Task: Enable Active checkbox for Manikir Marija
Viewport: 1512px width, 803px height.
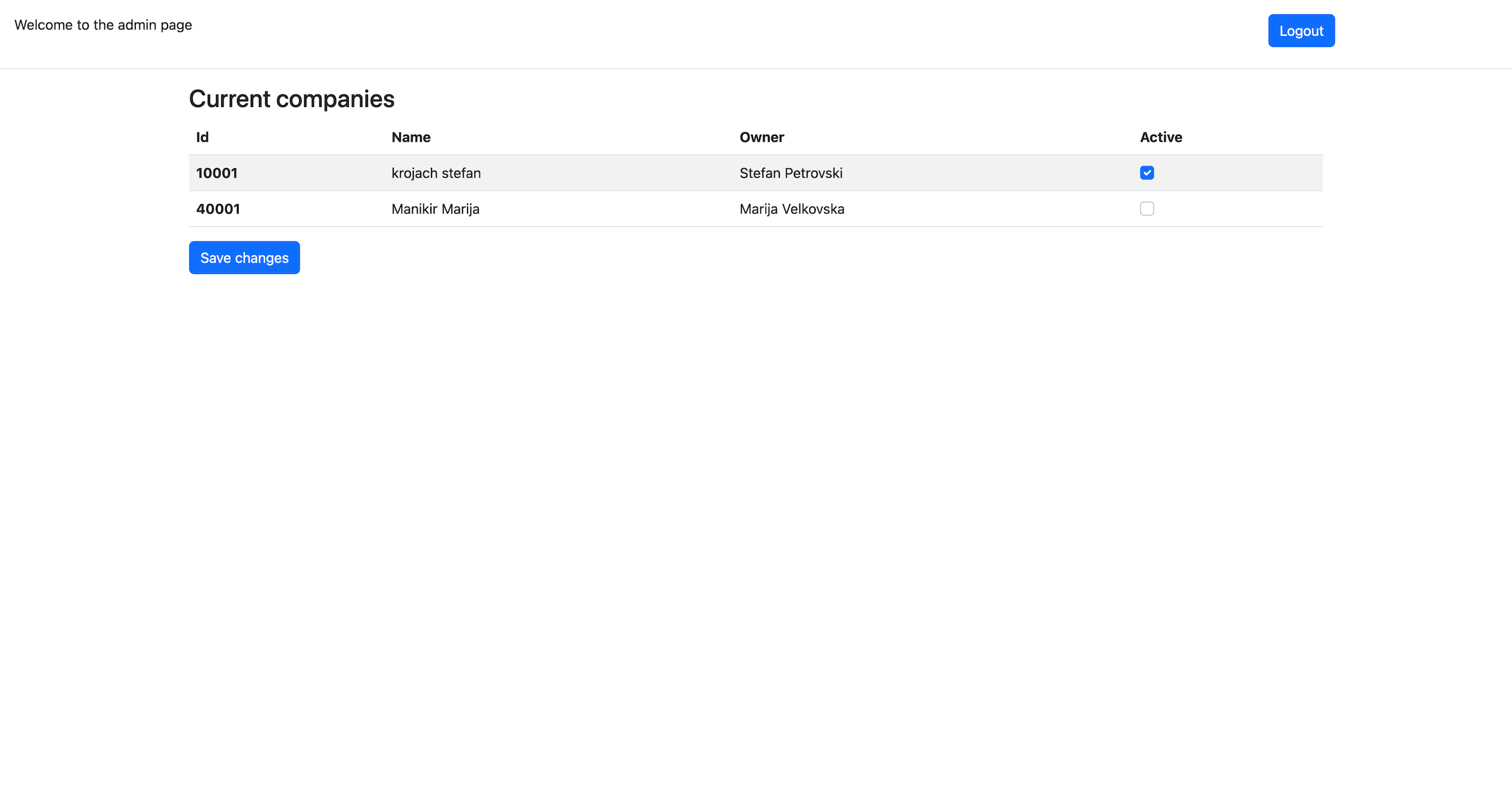Action: [1147, 208]
